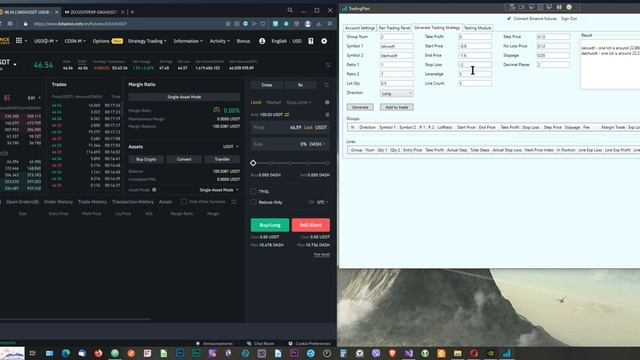Open the Order History tab
This screenshot has width=640, height=360.
(58, 202)
